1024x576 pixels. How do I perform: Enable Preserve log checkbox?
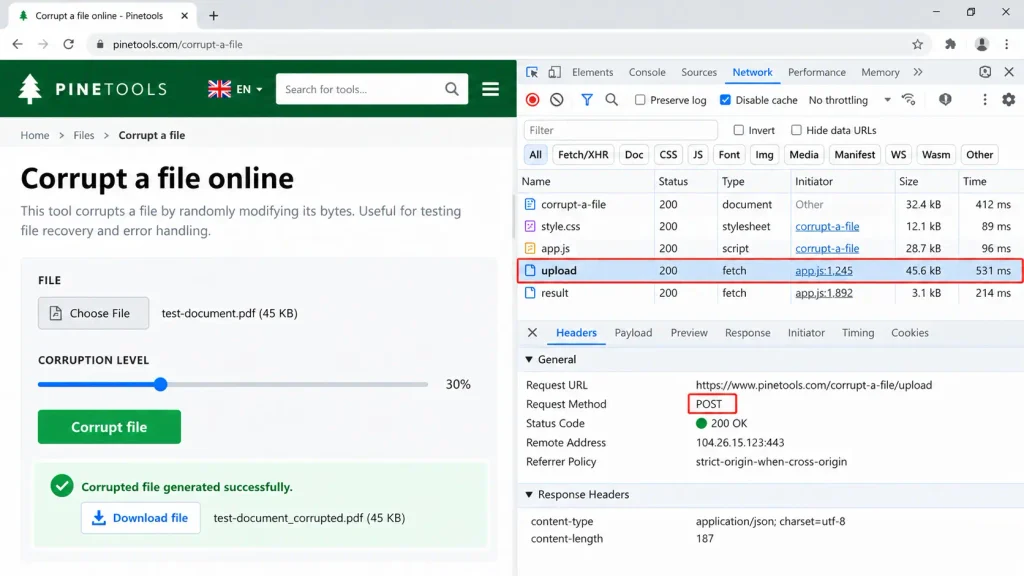click(640, 100)
